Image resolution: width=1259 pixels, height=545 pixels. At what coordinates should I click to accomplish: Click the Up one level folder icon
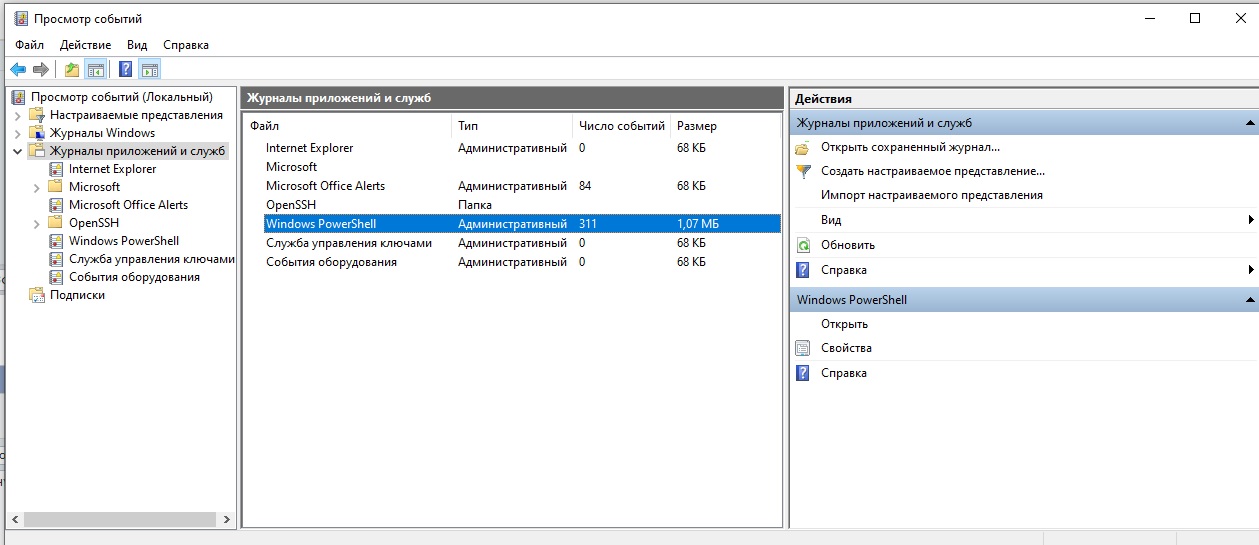[71, 69]
